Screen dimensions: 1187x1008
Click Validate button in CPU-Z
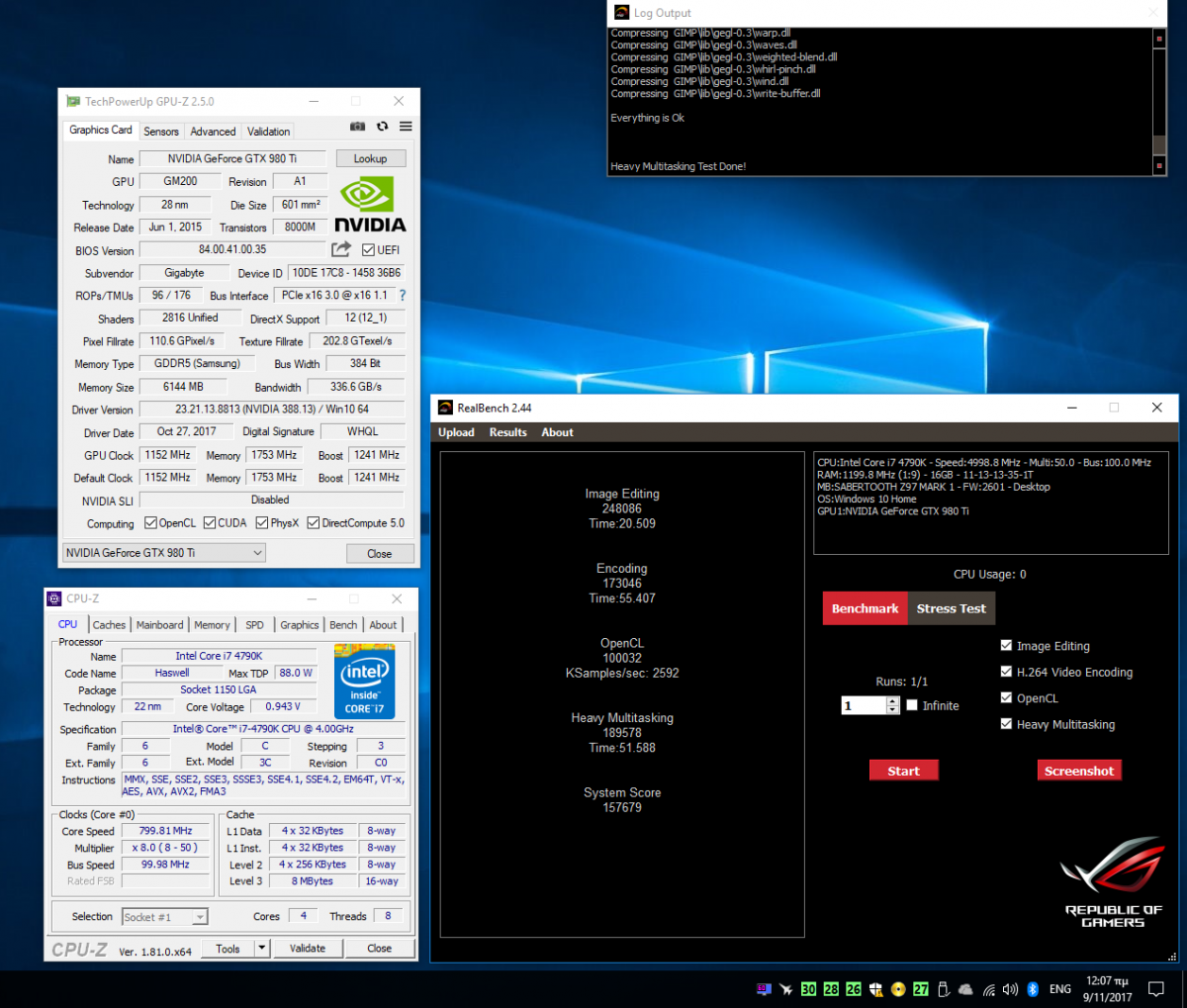[307, 948]
